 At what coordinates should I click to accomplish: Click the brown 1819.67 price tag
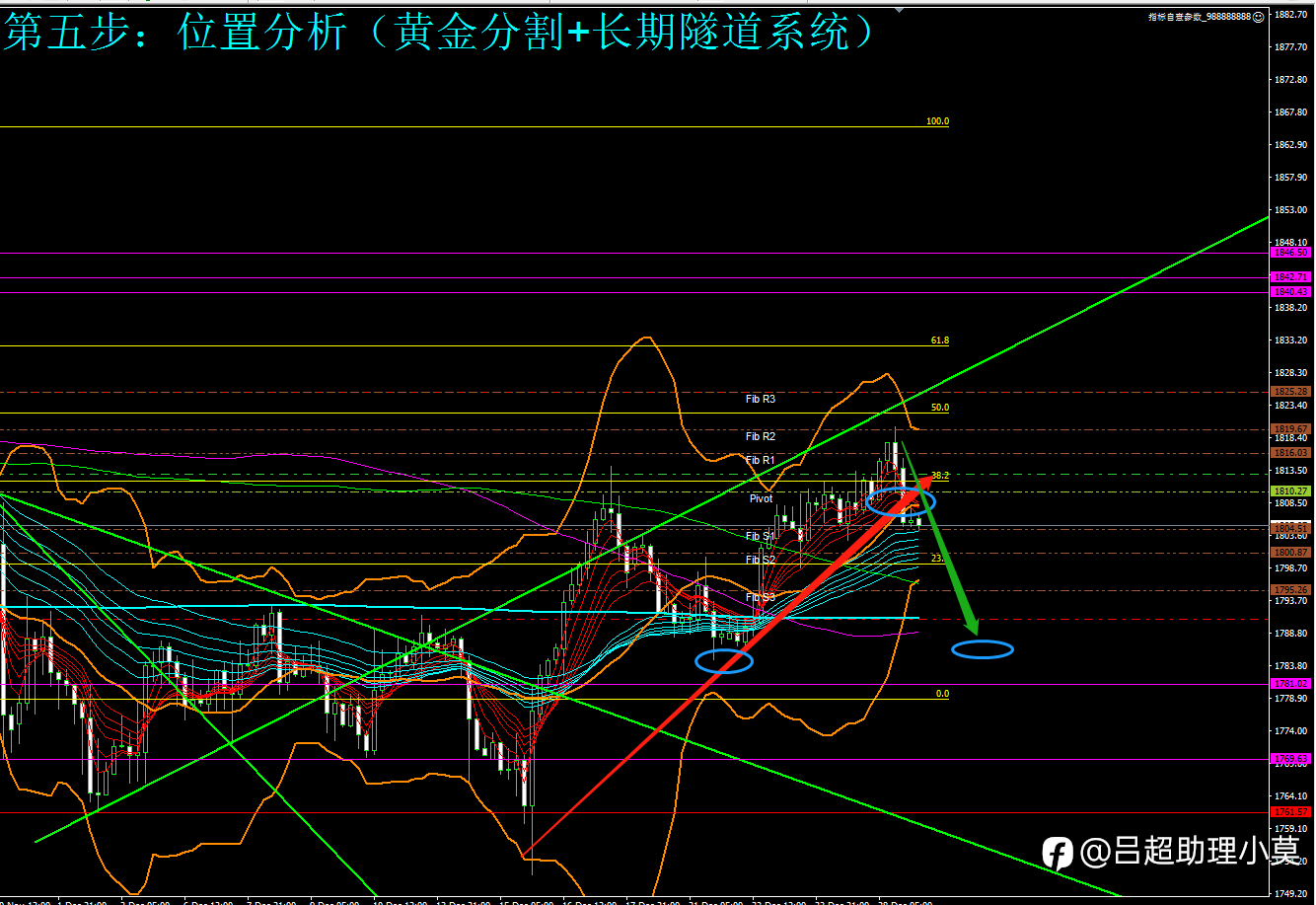tap(1292, 429)
